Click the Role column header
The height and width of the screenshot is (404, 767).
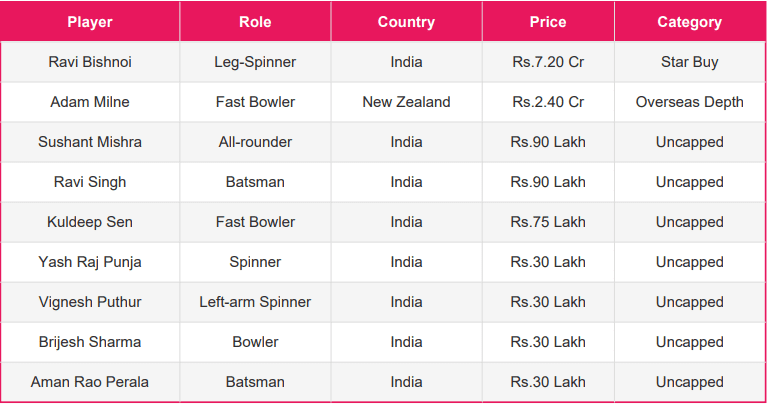[x=255, y=22]
